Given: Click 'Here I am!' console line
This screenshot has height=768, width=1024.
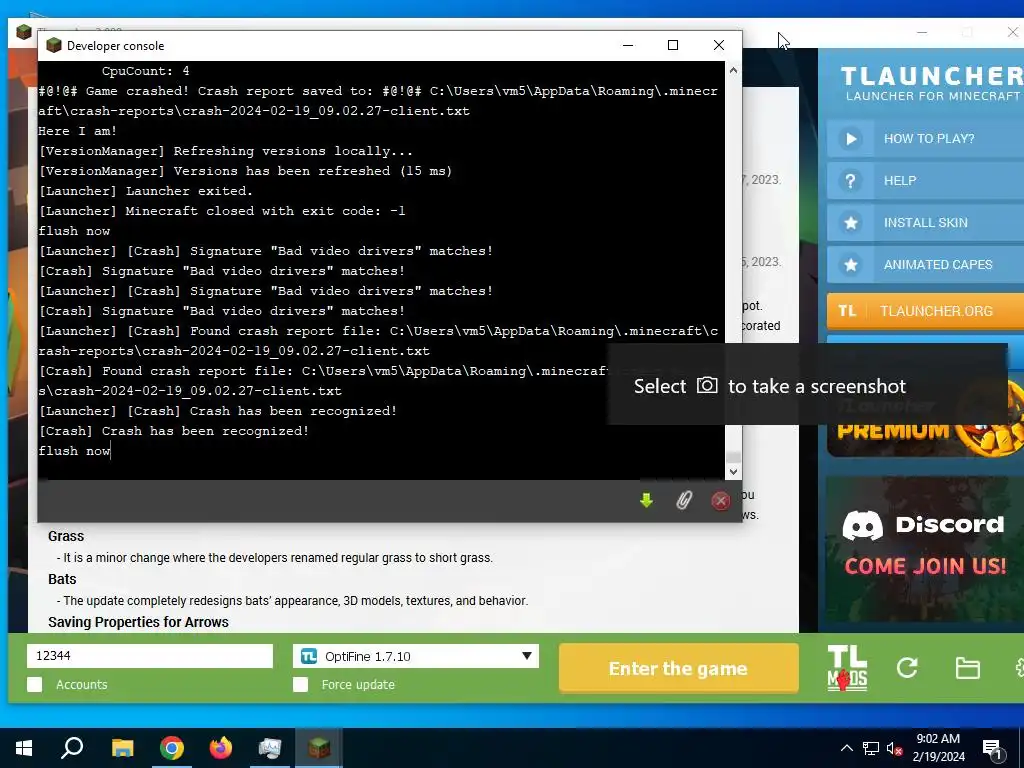Looking at the screenshot, I should [x=78, y=131].
